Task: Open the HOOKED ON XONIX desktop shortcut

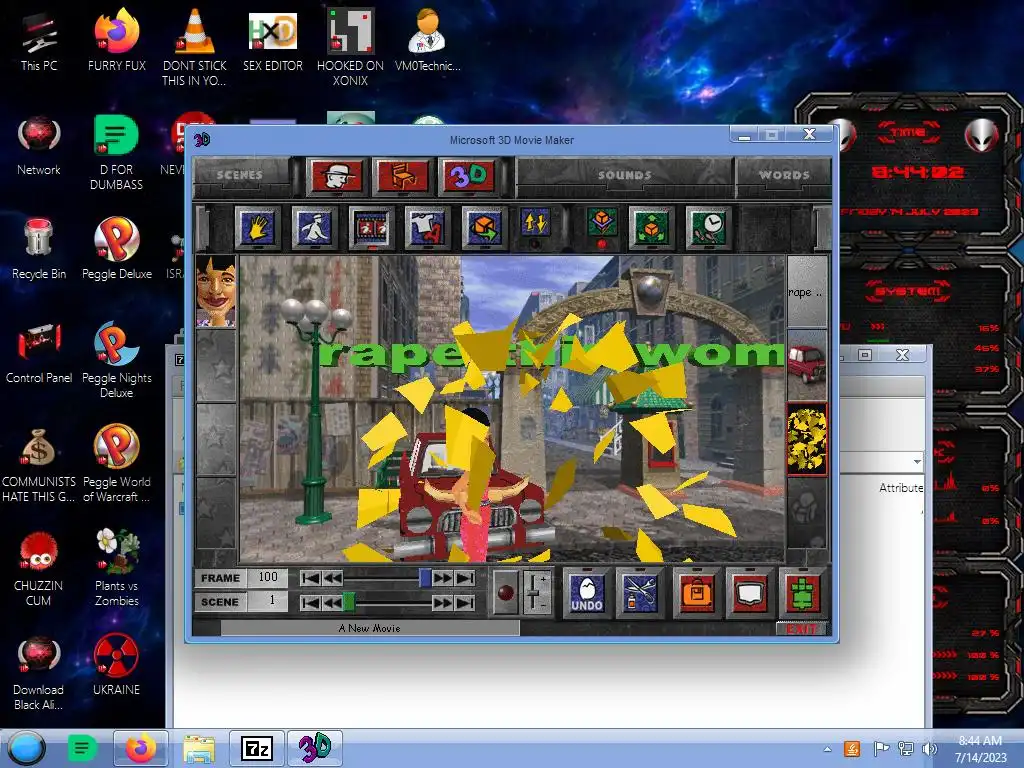Action: pos(350,48)
